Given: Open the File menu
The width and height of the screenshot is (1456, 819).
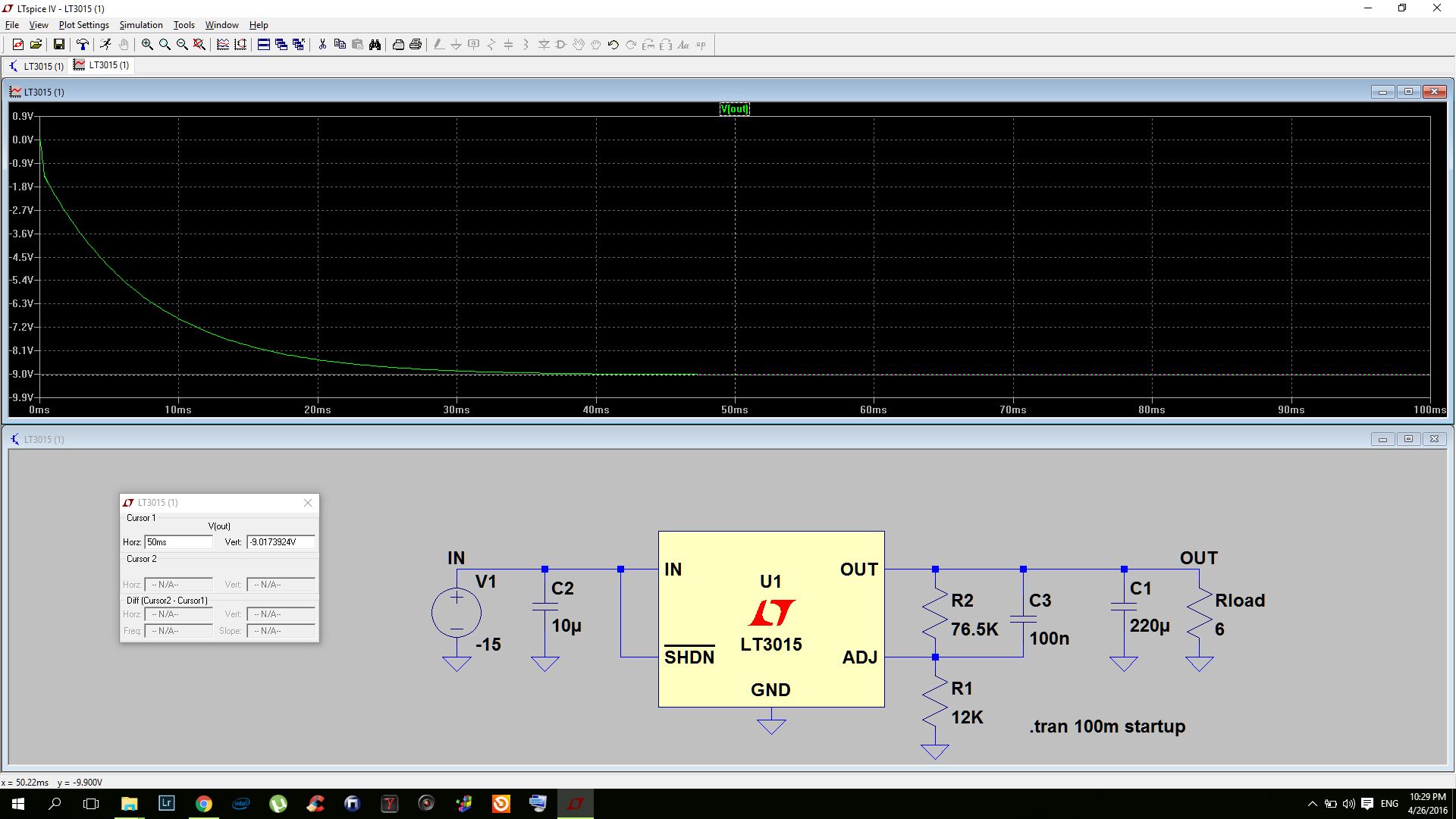Looking at the screenshot, I should (12, 25).
